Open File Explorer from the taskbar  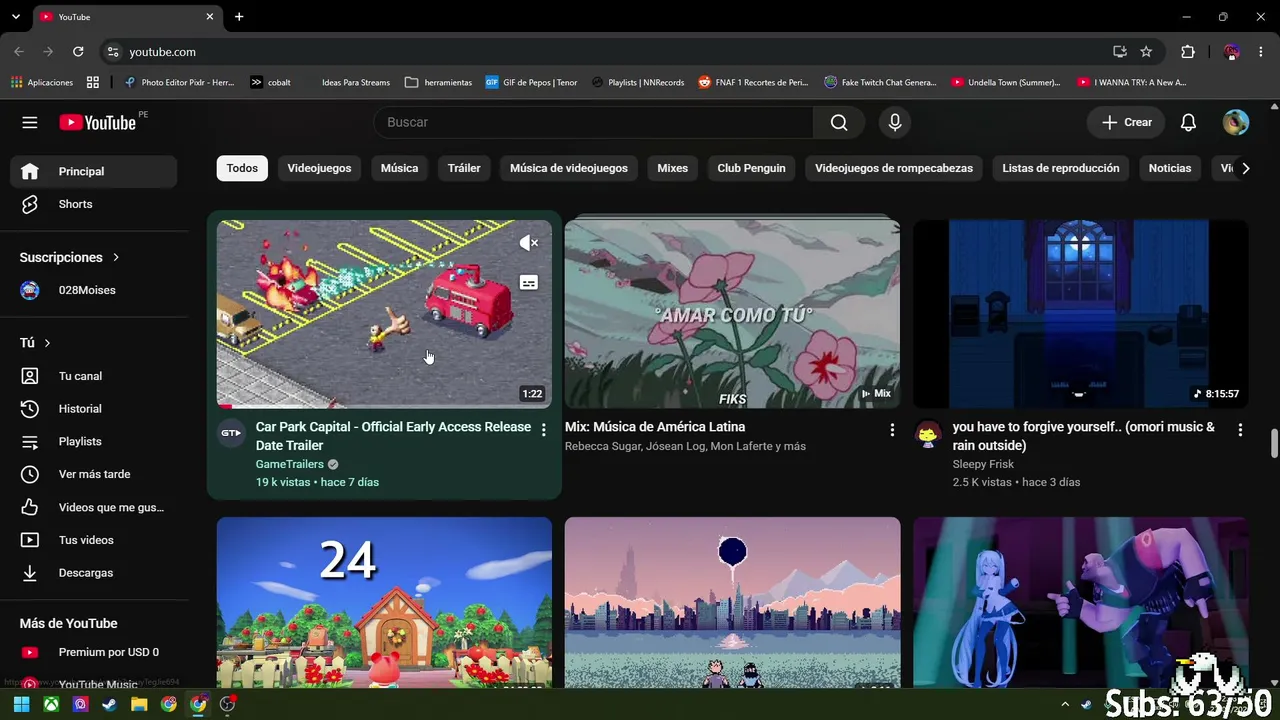pos(139,704)
